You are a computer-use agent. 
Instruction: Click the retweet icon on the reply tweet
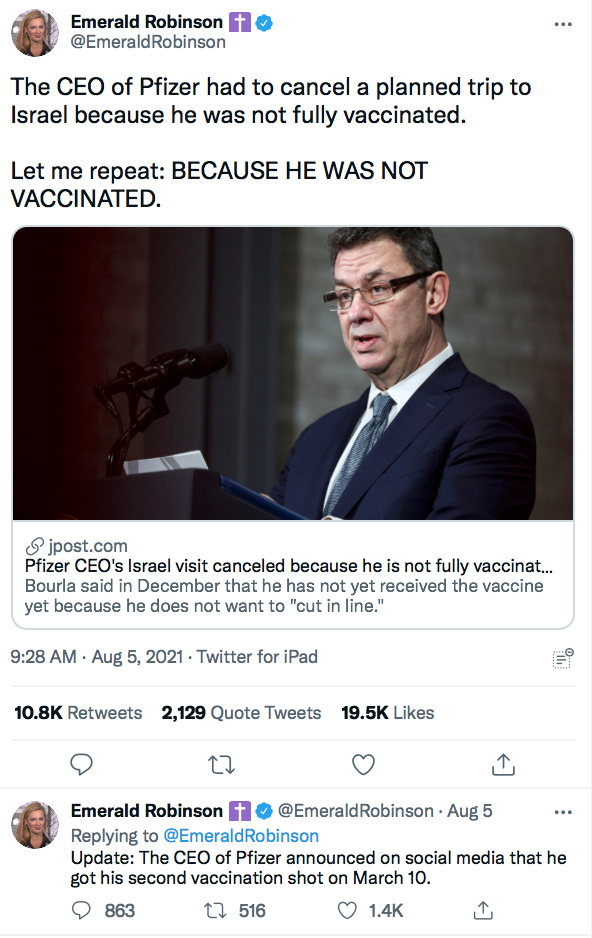pyautogui.click(x=212, y=911)
